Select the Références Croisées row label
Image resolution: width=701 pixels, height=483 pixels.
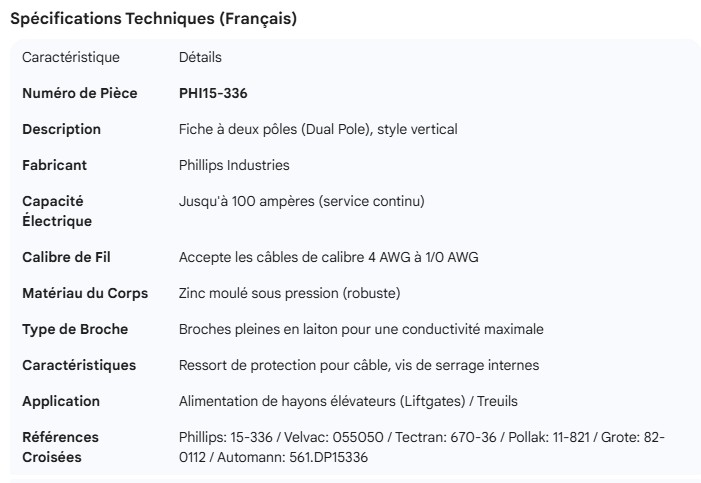click(60, 447)
